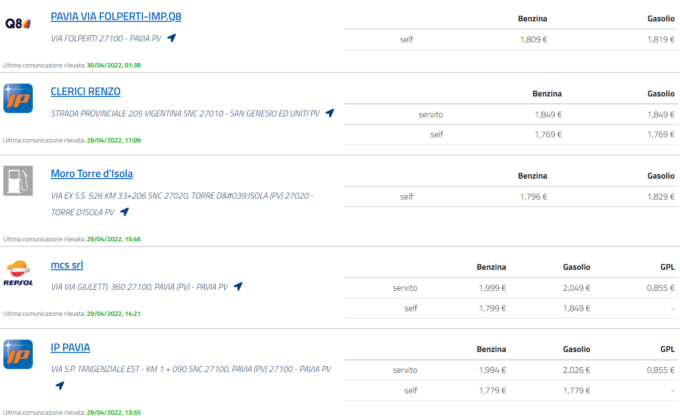Open directions arrow for Clerici Renzo address
680x418 pixels.
tap(330, 113)
